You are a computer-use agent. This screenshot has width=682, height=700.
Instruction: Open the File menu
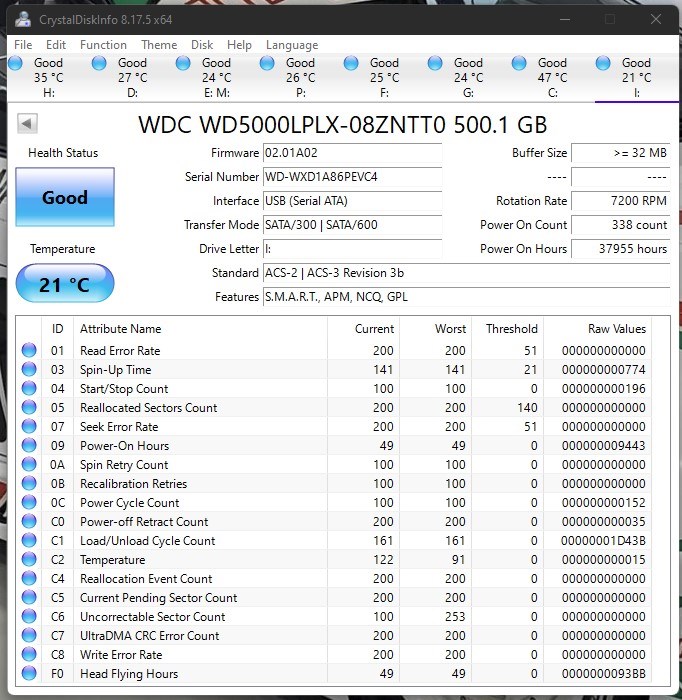click(x=23, y=45)
